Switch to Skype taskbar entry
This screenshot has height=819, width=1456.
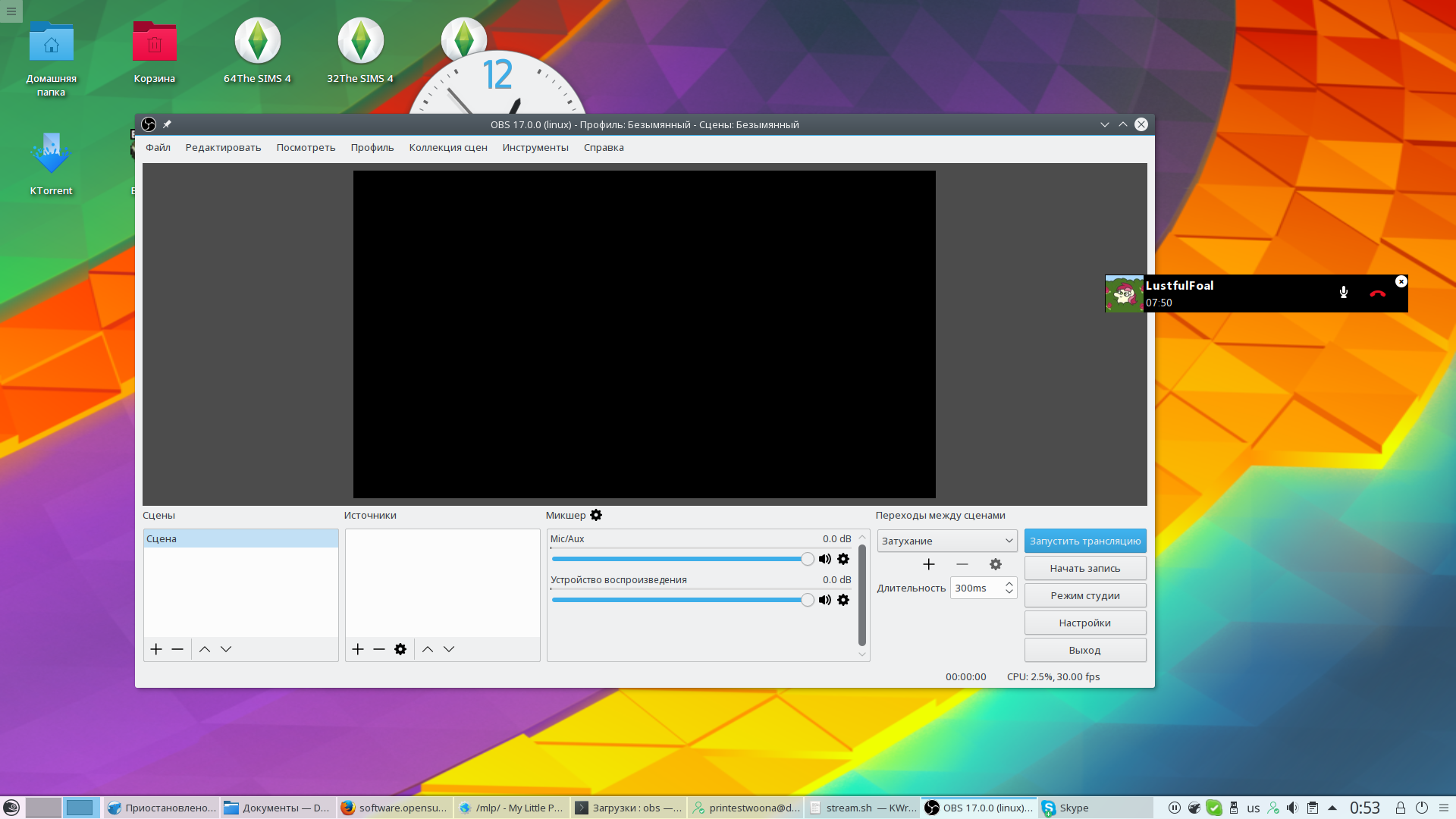(1095, 808)
